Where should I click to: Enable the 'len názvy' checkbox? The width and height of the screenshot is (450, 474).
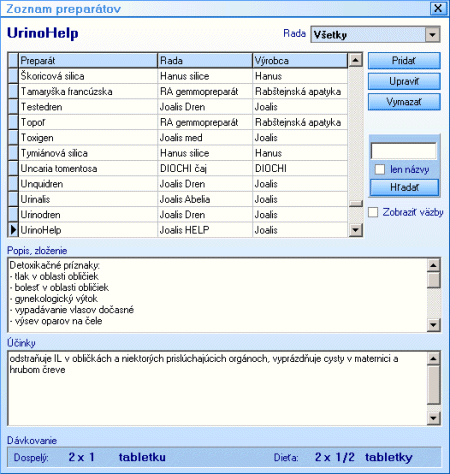pyautogui.click(x=380, y=169)
